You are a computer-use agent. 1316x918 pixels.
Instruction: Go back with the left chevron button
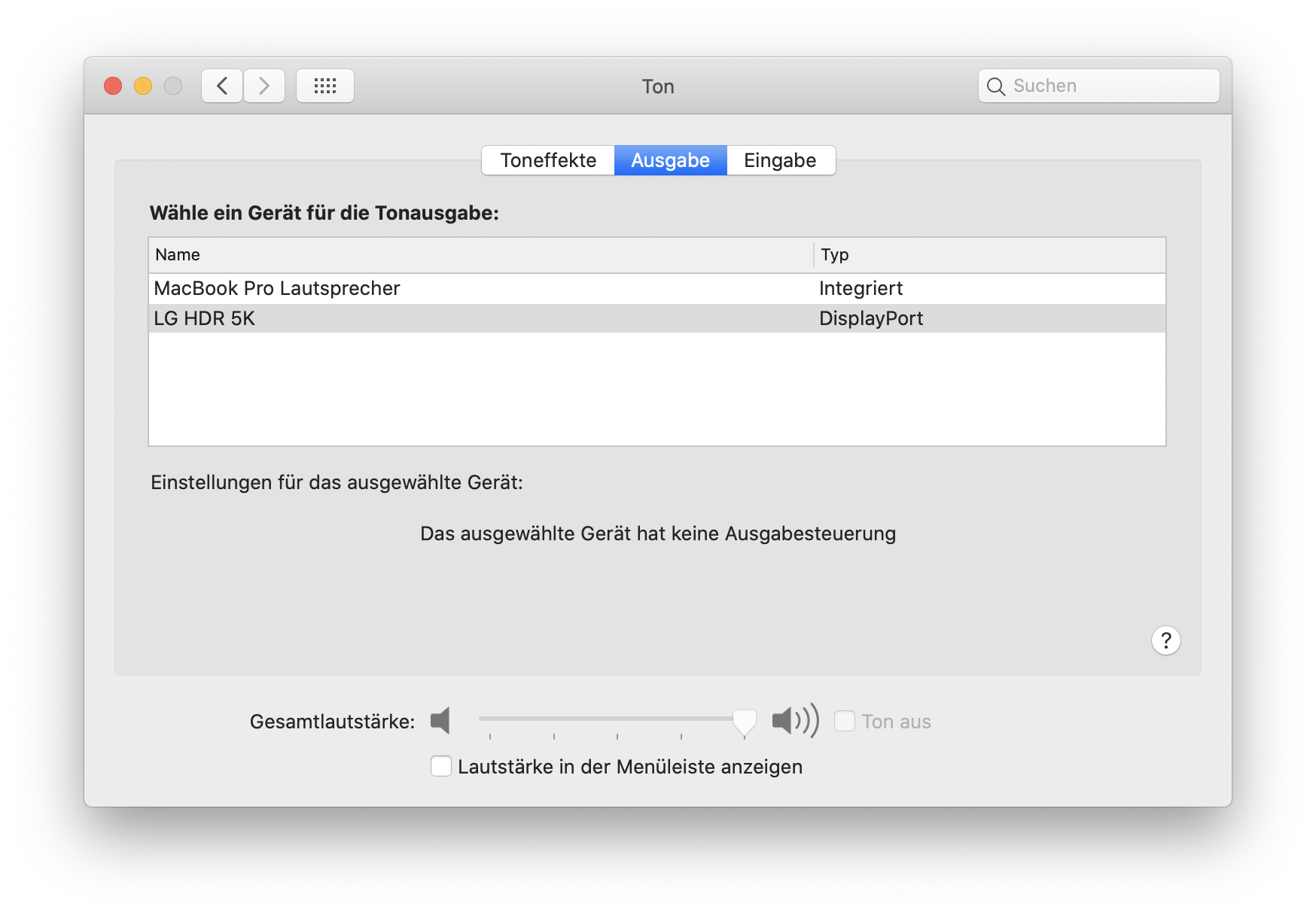(222, 86)
